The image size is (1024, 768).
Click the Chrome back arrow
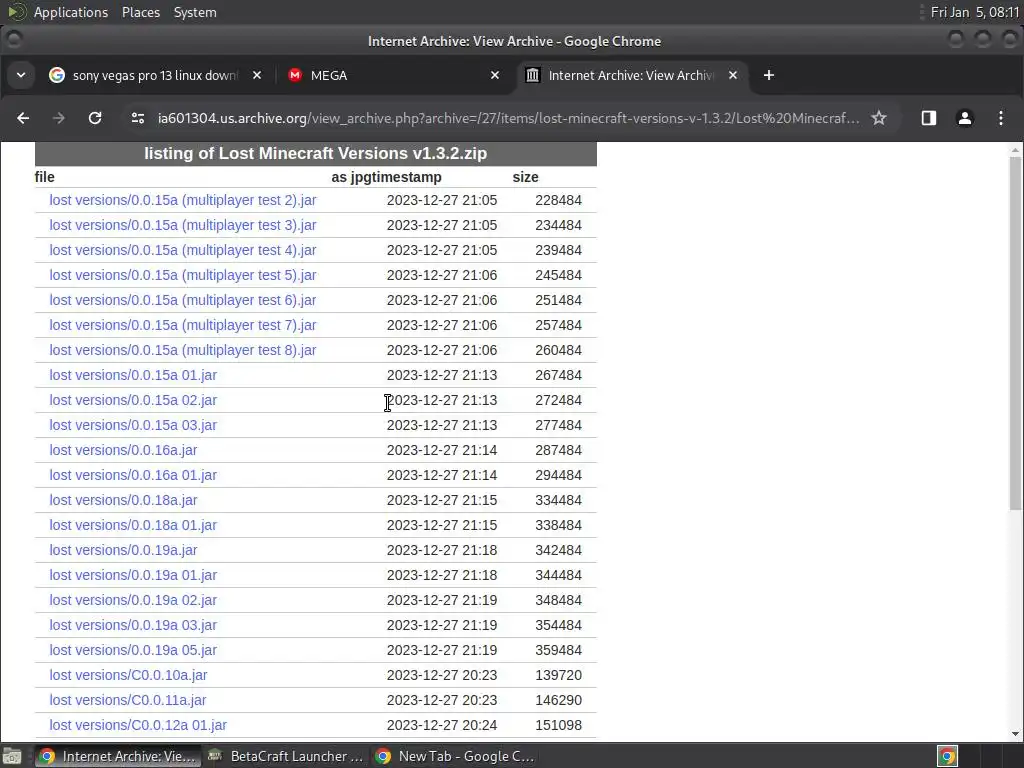coord(23,118)
